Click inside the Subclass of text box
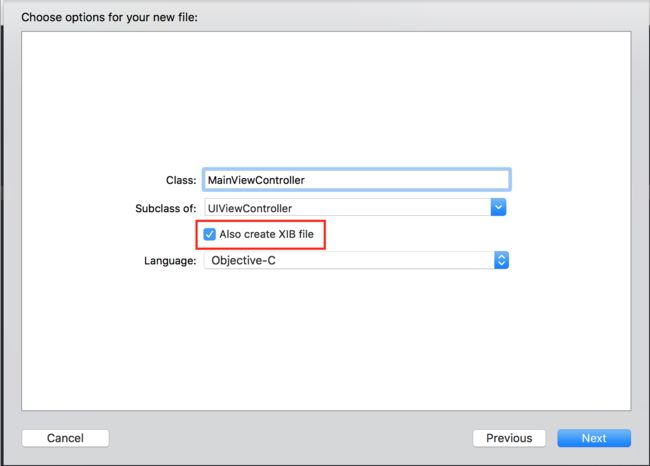This screenshot has width=650, height=466. tap(347, 208)
